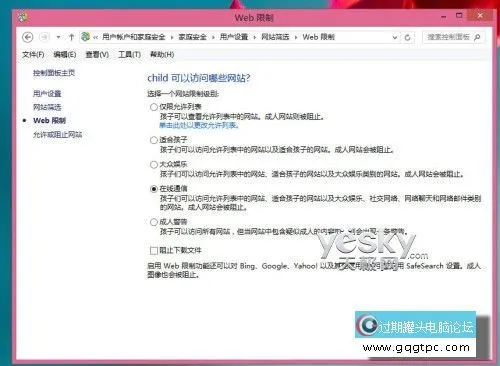The image size is (500, 366).
Task: Open 用户设置 in the sidebar
Action: click(47, 93)
